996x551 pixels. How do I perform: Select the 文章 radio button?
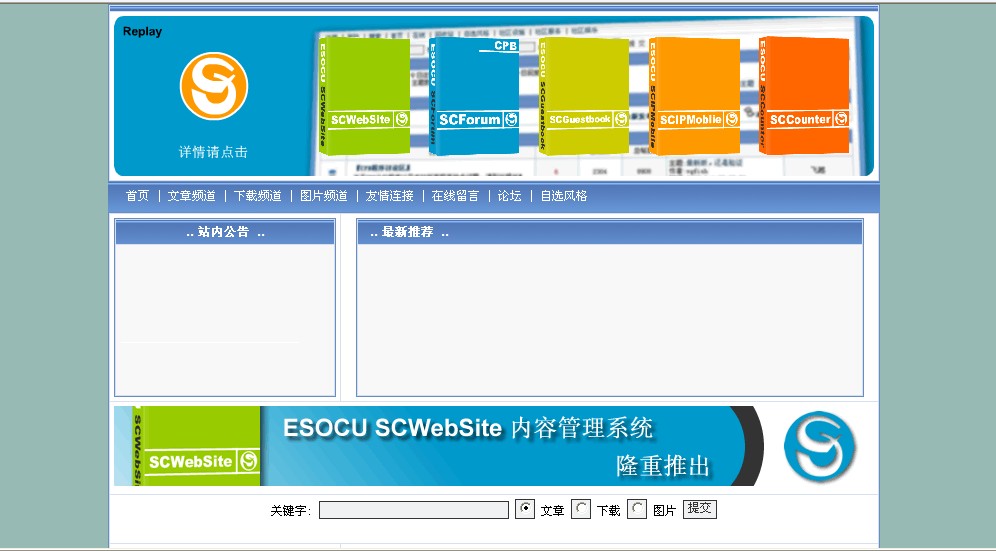[x=525, y=508]
